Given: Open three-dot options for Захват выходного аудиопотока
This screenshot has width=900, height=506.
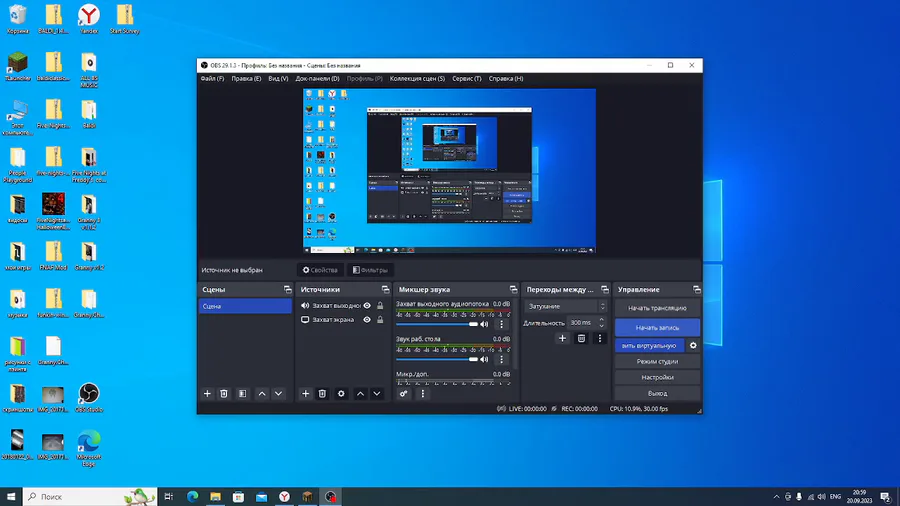Looking at the screenshot, I should (x=501, y=324).
